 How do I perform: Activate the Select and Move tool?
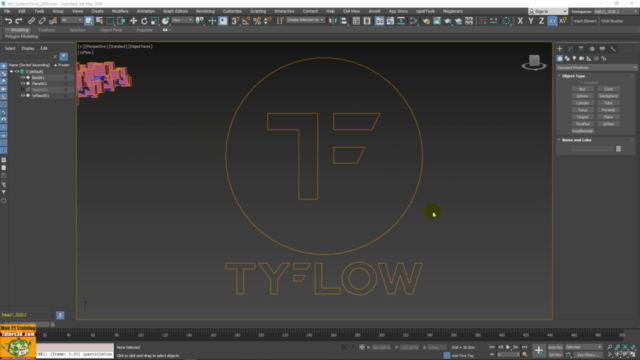133,21
